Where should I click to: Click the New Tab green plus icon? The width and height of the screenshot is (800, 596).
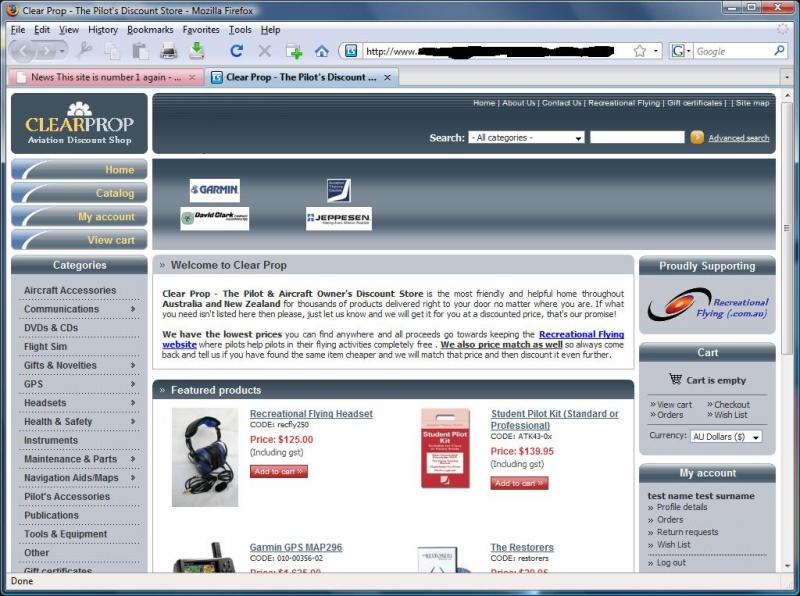(294, 51)
